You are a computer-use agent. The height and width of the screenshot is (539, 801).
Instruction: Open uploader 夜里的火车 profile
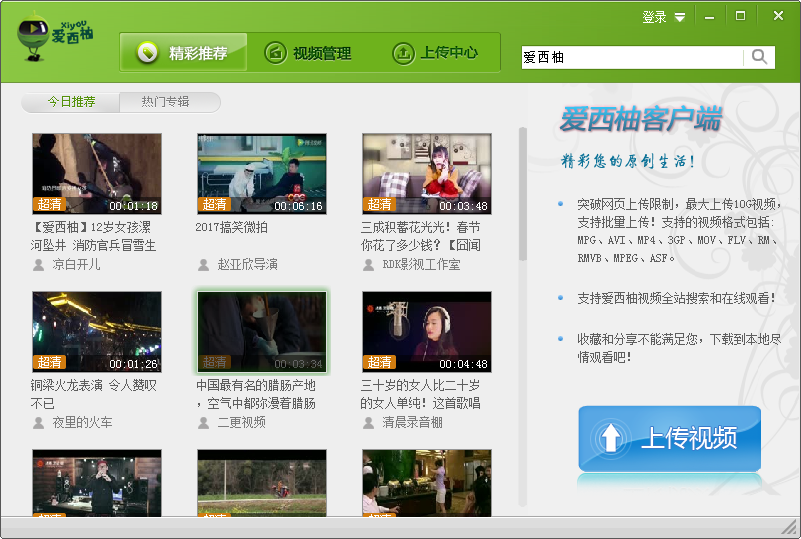pos(82,423)
